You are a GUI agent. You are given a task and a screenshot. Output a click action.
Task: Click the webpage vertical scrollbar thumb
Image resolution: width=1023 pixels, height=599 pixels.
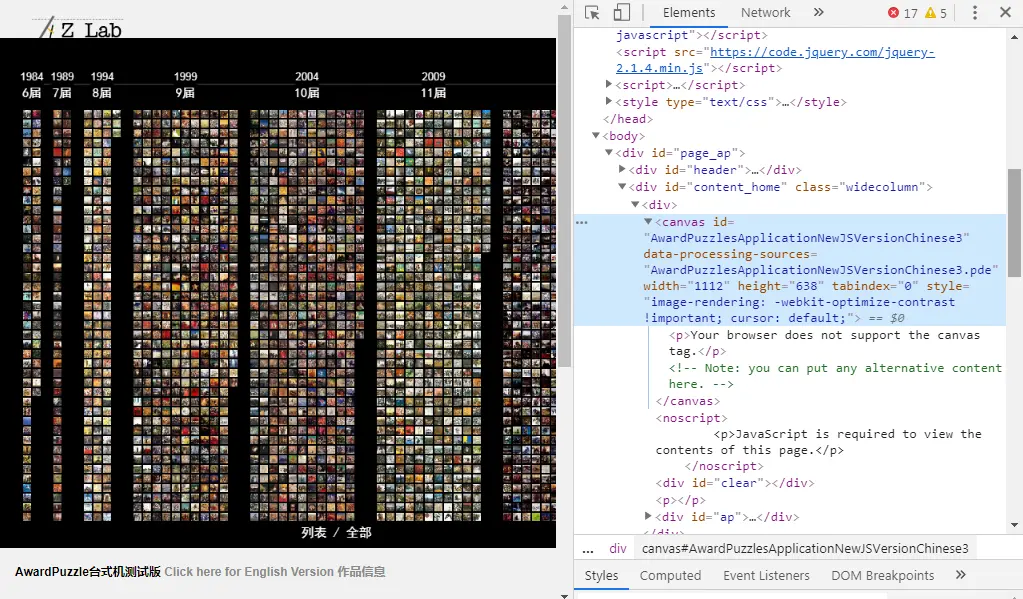pyautogui.click(x=564, y=191)
